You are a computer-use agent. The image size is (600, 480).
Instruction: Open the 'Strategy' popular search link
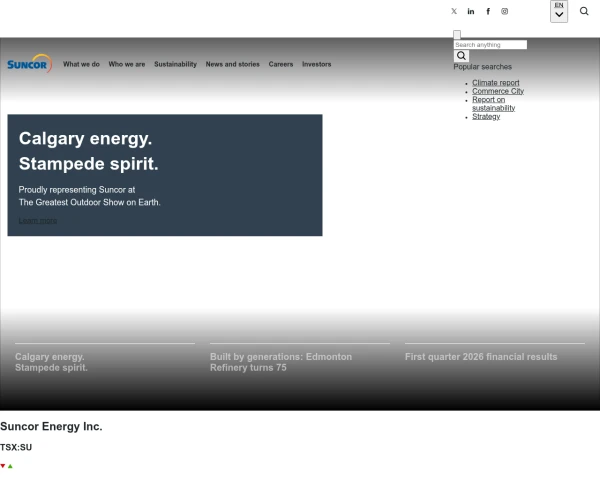[486, 116]
